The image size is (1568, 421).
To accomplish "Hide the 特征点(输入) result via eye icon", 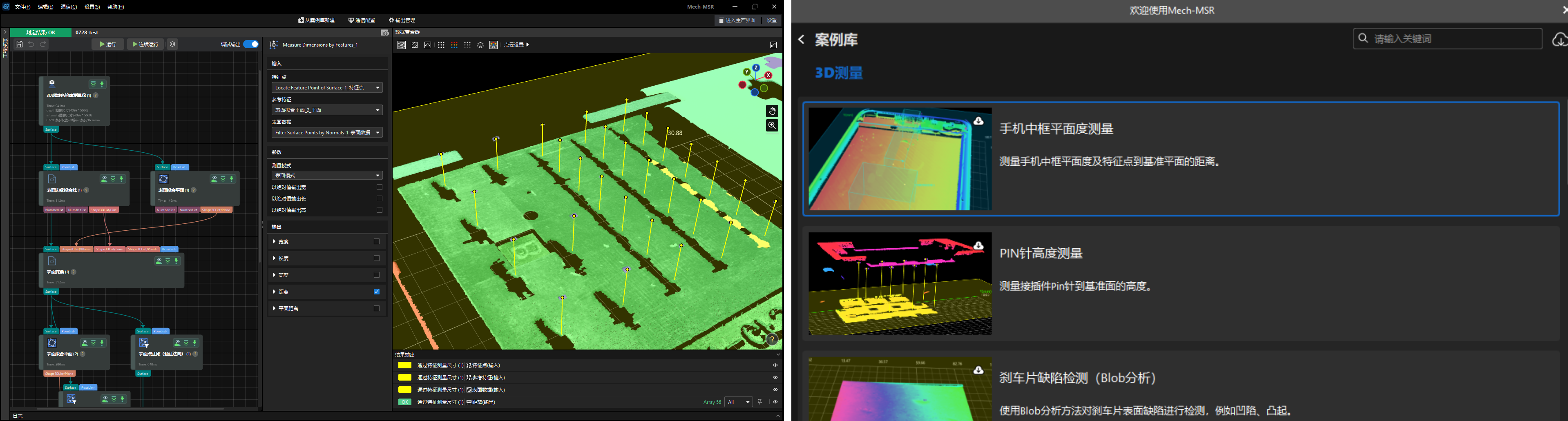I will coord(775,365).
